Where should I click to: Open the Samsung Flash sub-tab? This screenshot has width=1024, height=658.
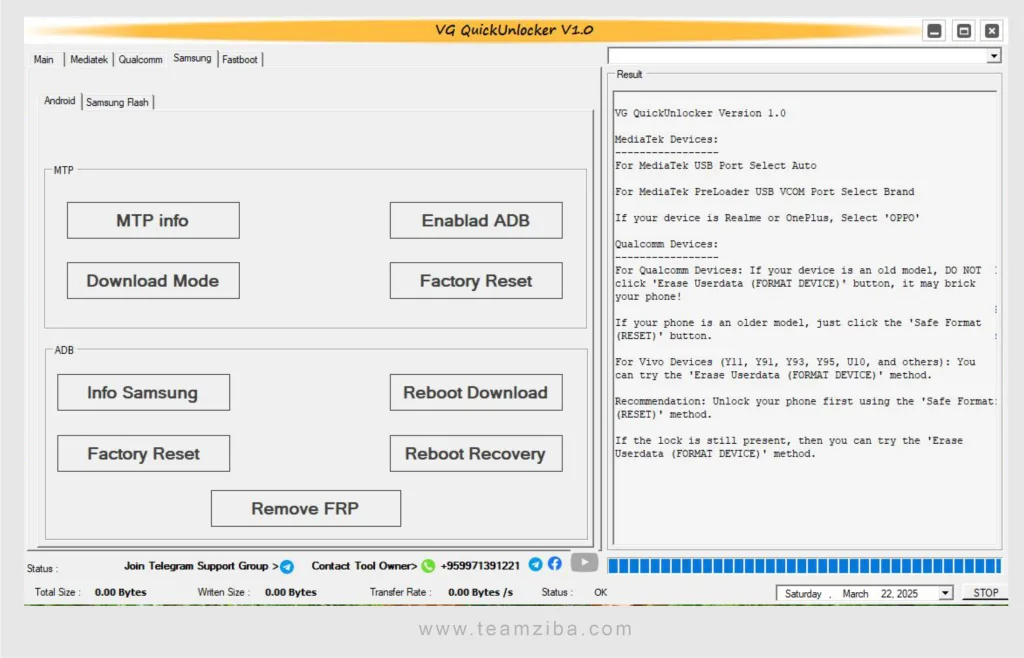click(118, 102)
